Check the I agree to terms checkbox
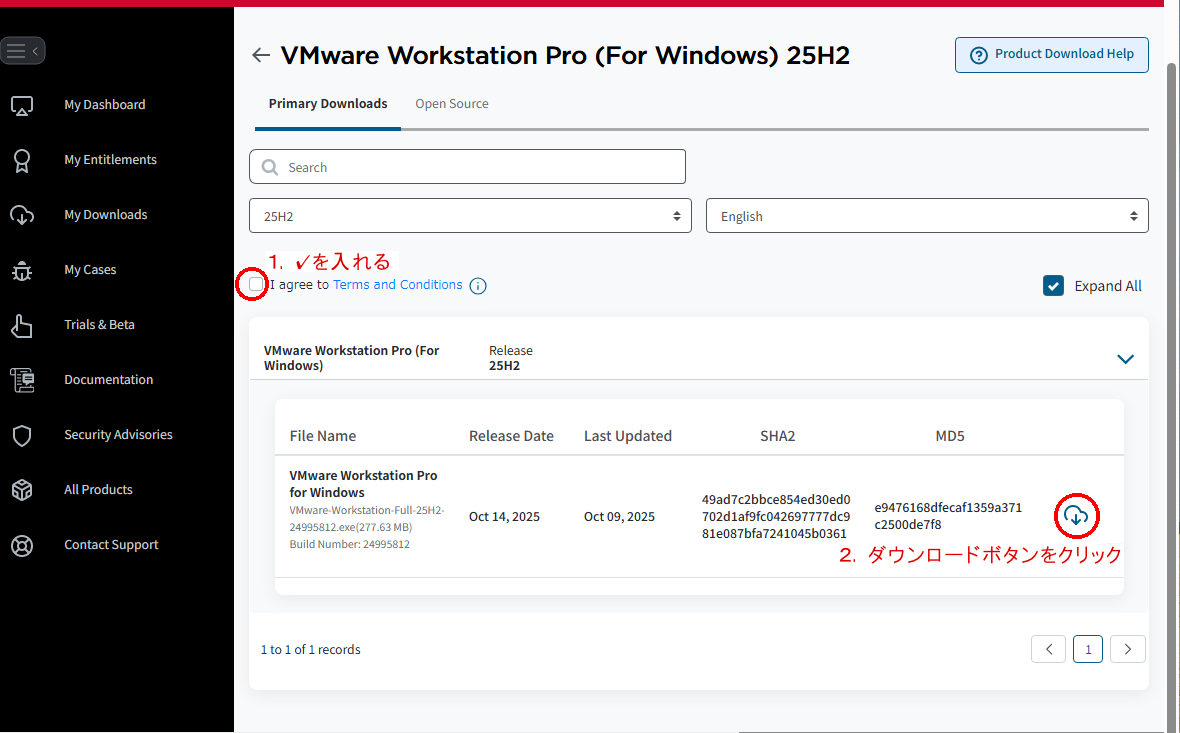Screen dimensions: 1180x733 (257, 285)
